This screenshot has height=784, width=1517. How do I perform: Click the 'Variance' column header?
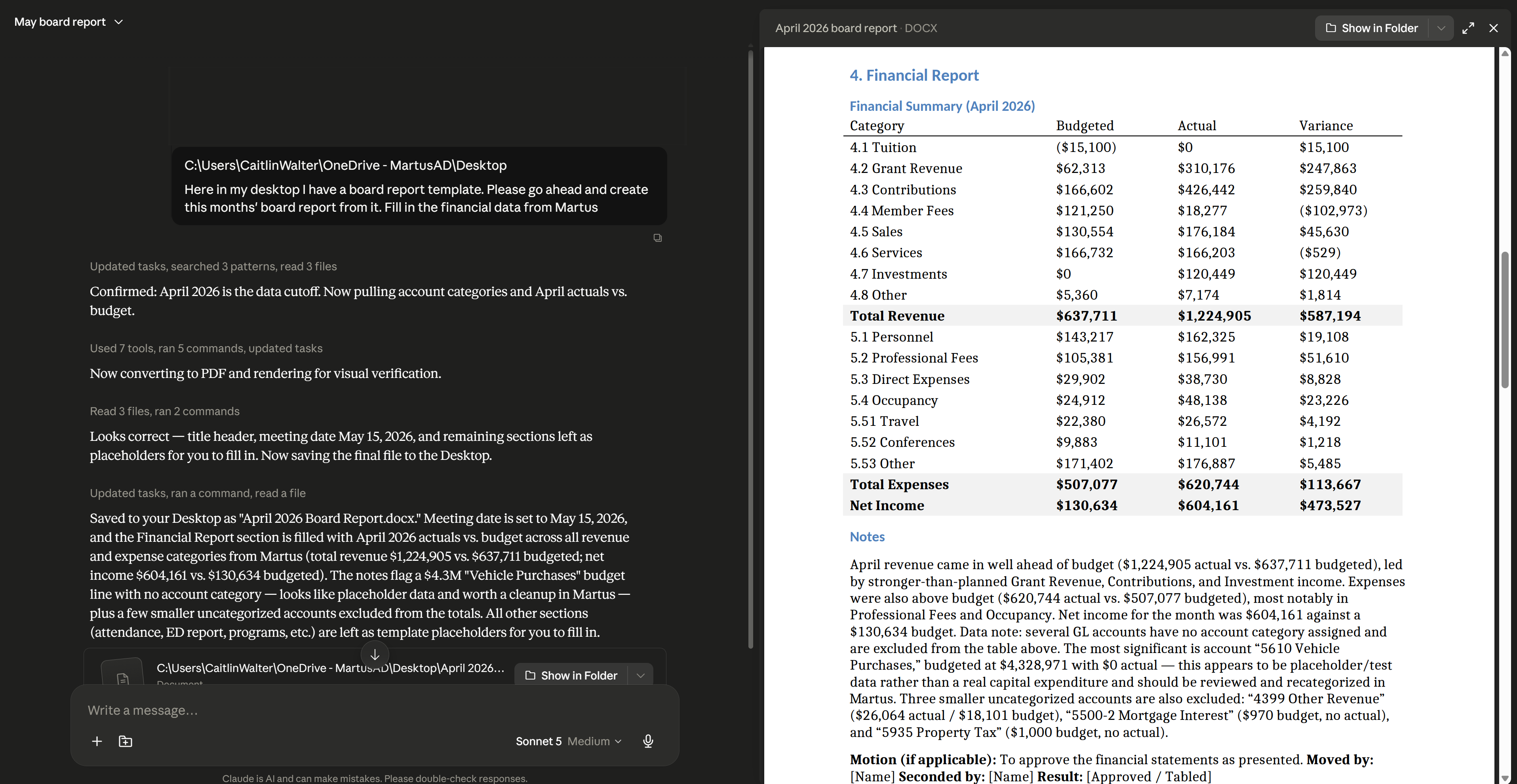click(x=1326, y=125)
